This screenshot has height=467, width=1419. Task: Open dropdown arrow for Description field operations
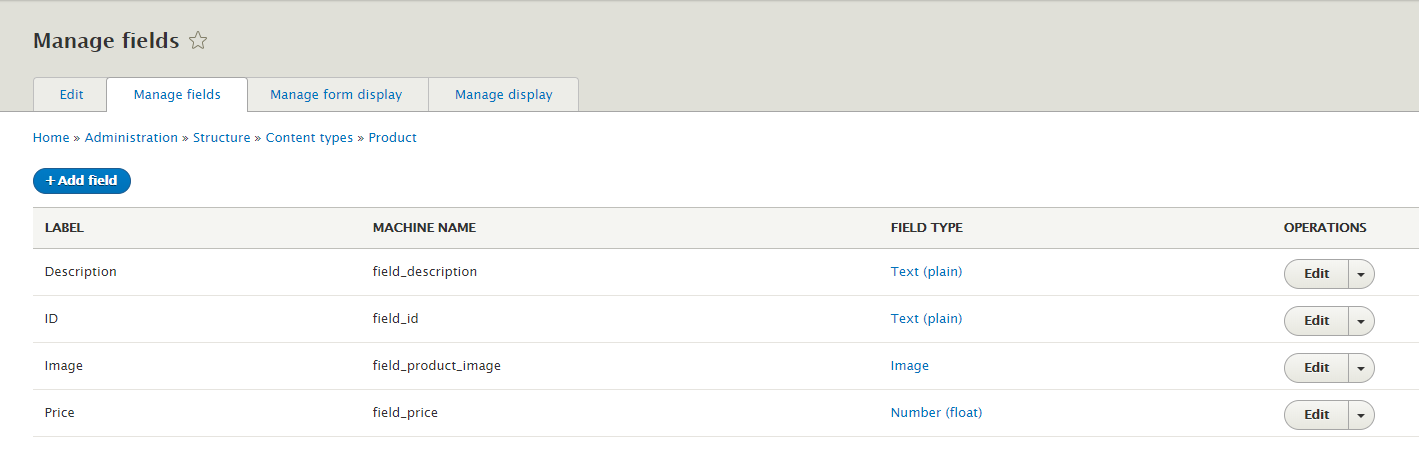[1361, 274]
